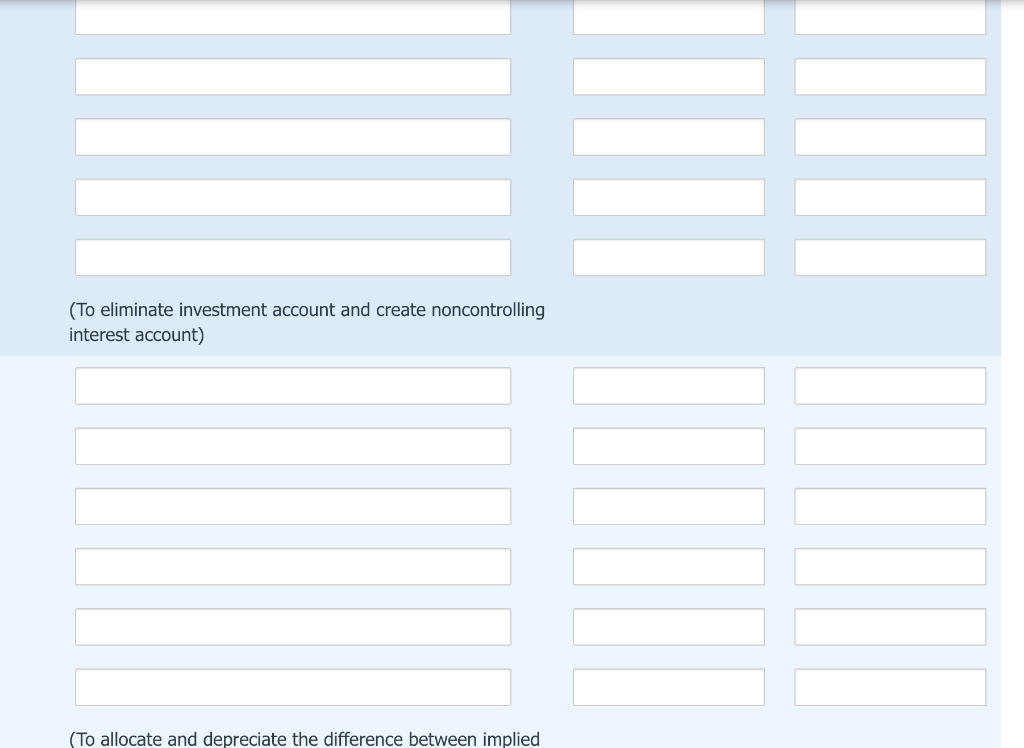Click the noncontrolling interest elimination caption text

click(306, 322)
